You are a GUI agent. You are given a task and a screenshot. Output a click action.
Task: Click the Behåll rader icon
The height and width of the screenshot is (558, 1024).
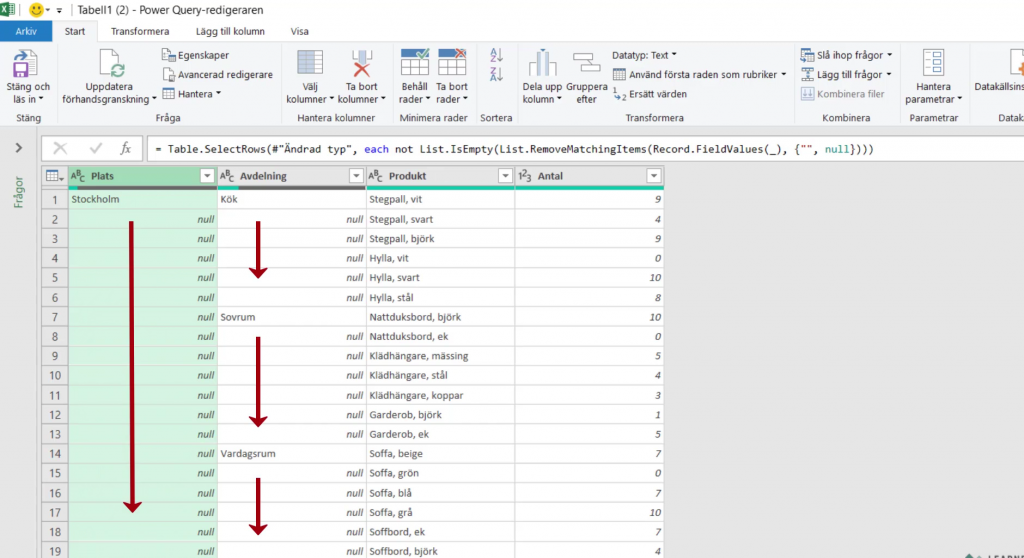pos(415,62)
